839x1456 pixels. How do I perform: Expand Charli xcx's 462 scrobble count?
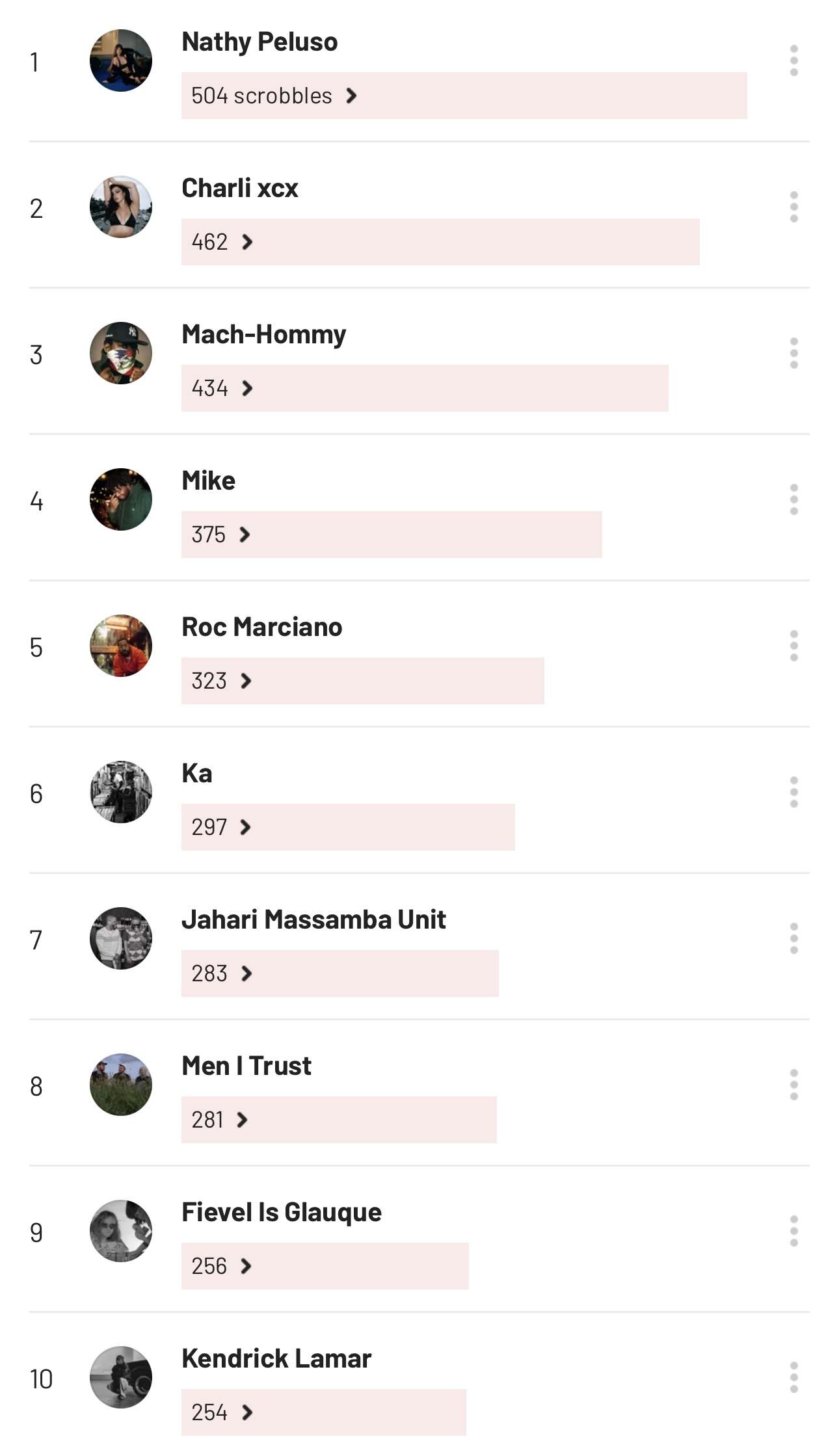click(247, 242)
